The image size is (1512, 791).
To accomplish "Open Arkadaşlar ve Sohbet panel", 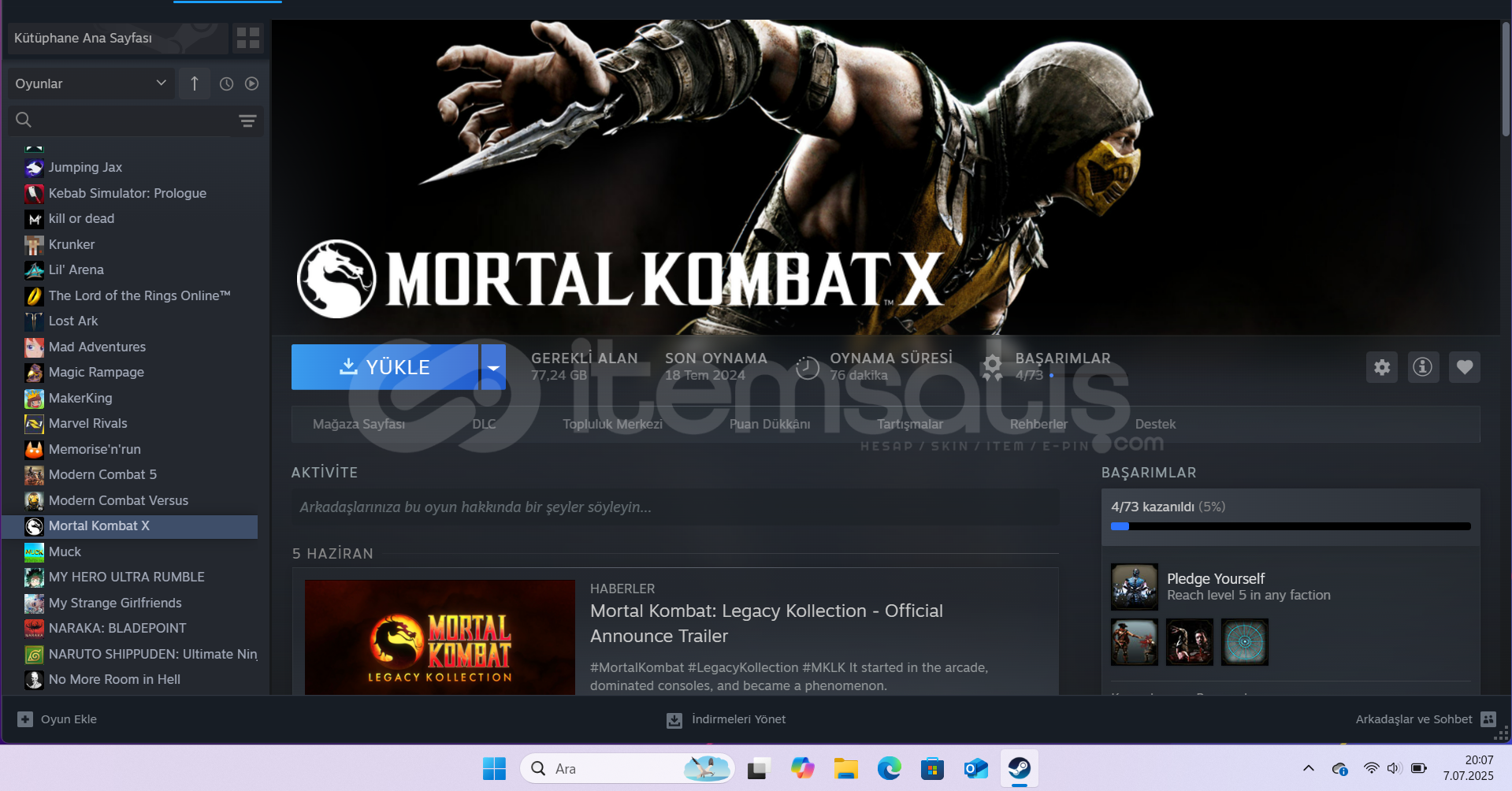I will click(1425, 719).
